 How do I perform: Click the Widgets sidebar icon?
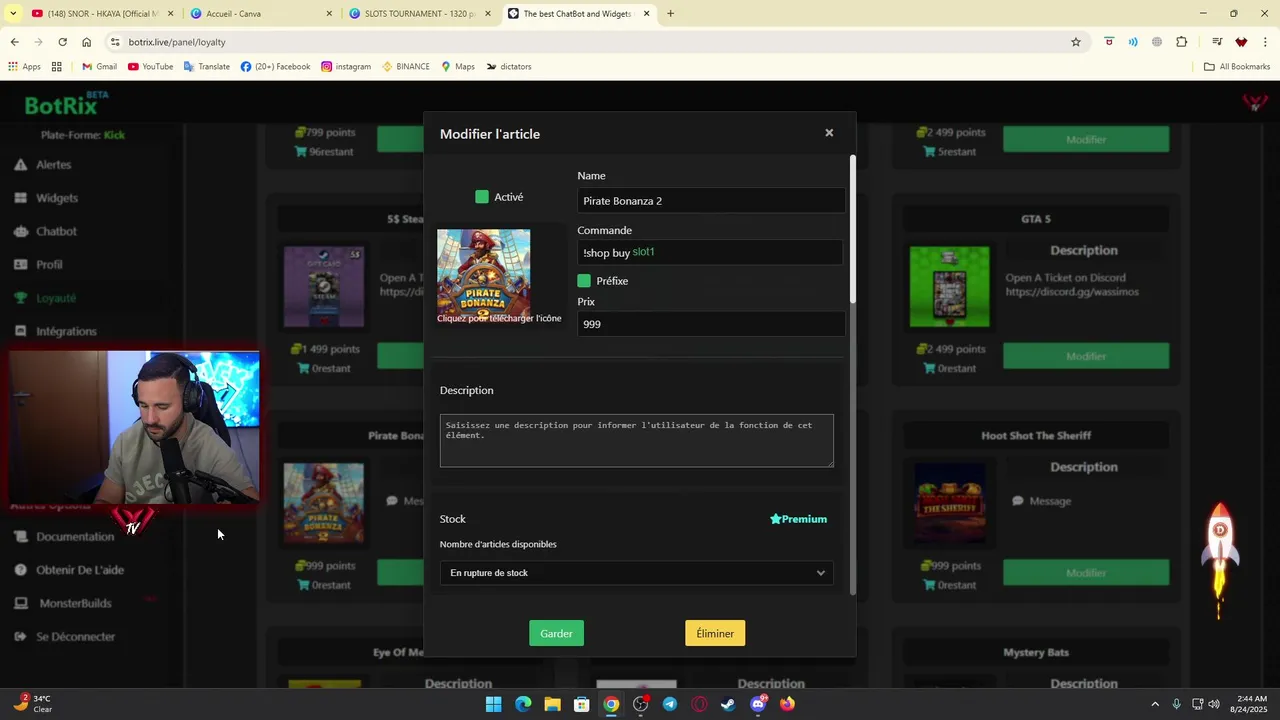click(x=20, y=198)
